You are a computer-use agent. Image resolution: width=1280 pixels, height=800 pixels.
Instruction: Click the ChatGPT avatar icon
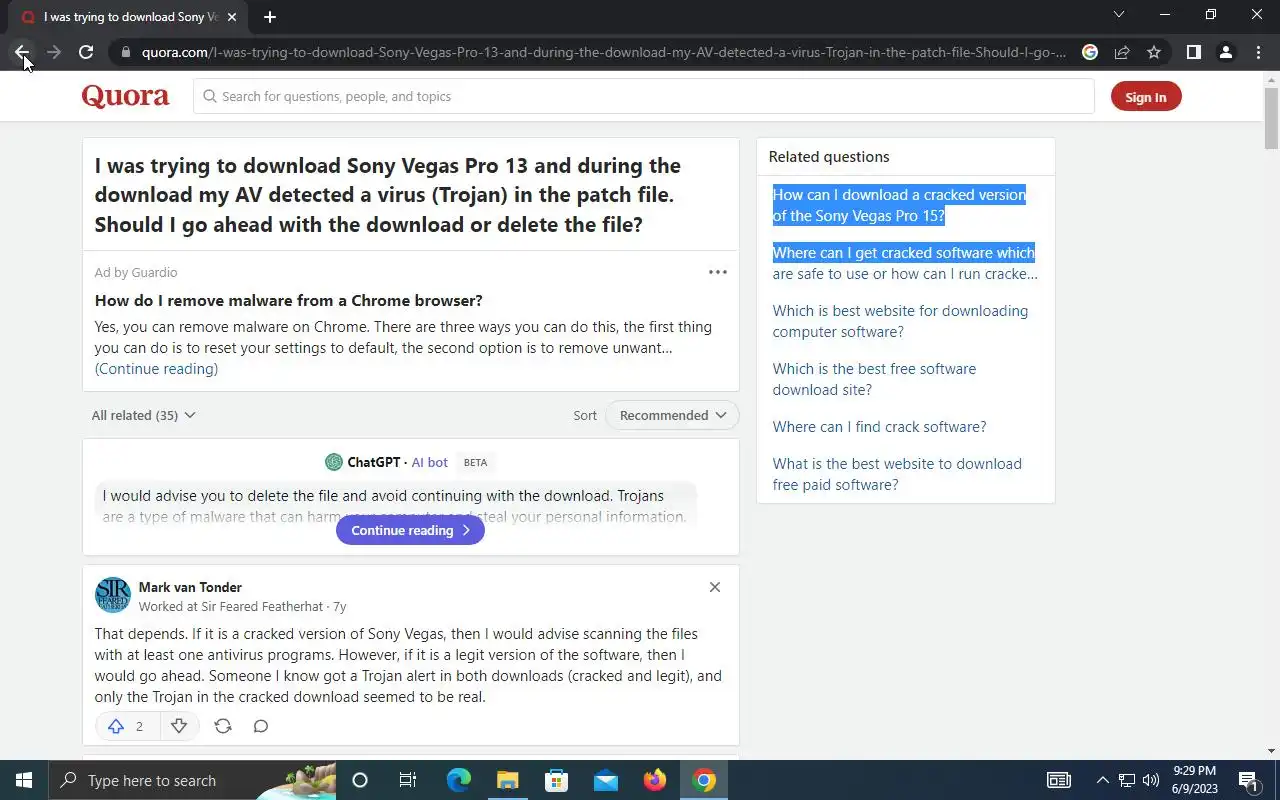[x=334, y=462]
